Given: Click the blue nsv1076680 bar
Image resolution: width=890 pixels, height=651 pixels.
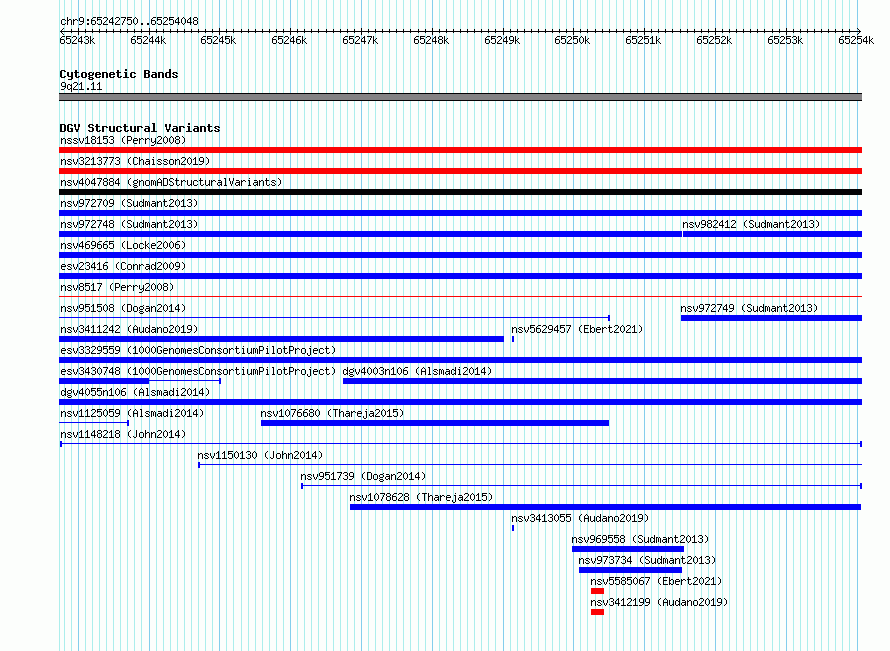Looking at the screenshot, I should click(x=435, y=423).
